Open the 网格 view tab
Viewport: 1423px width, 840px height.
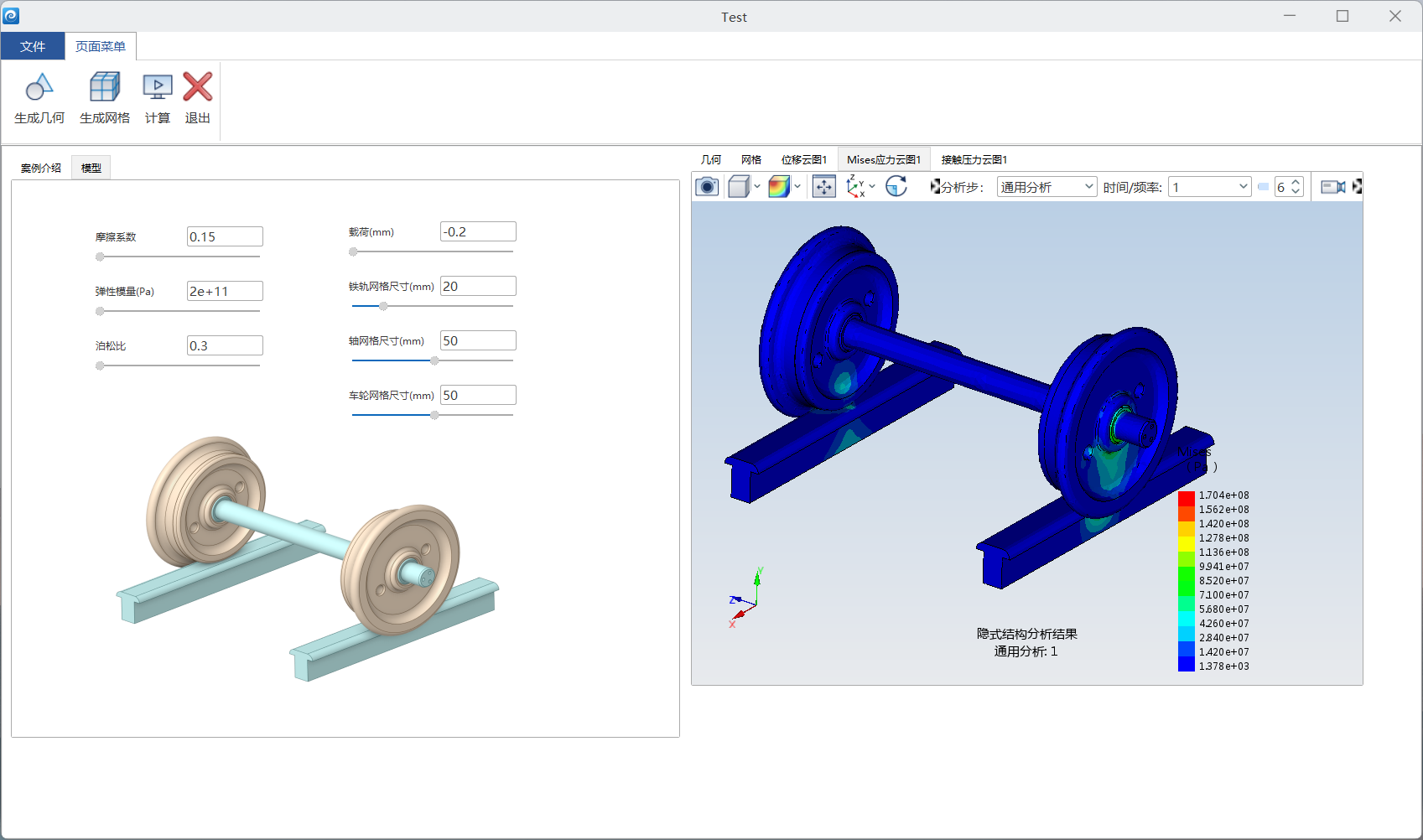point(751,159)
